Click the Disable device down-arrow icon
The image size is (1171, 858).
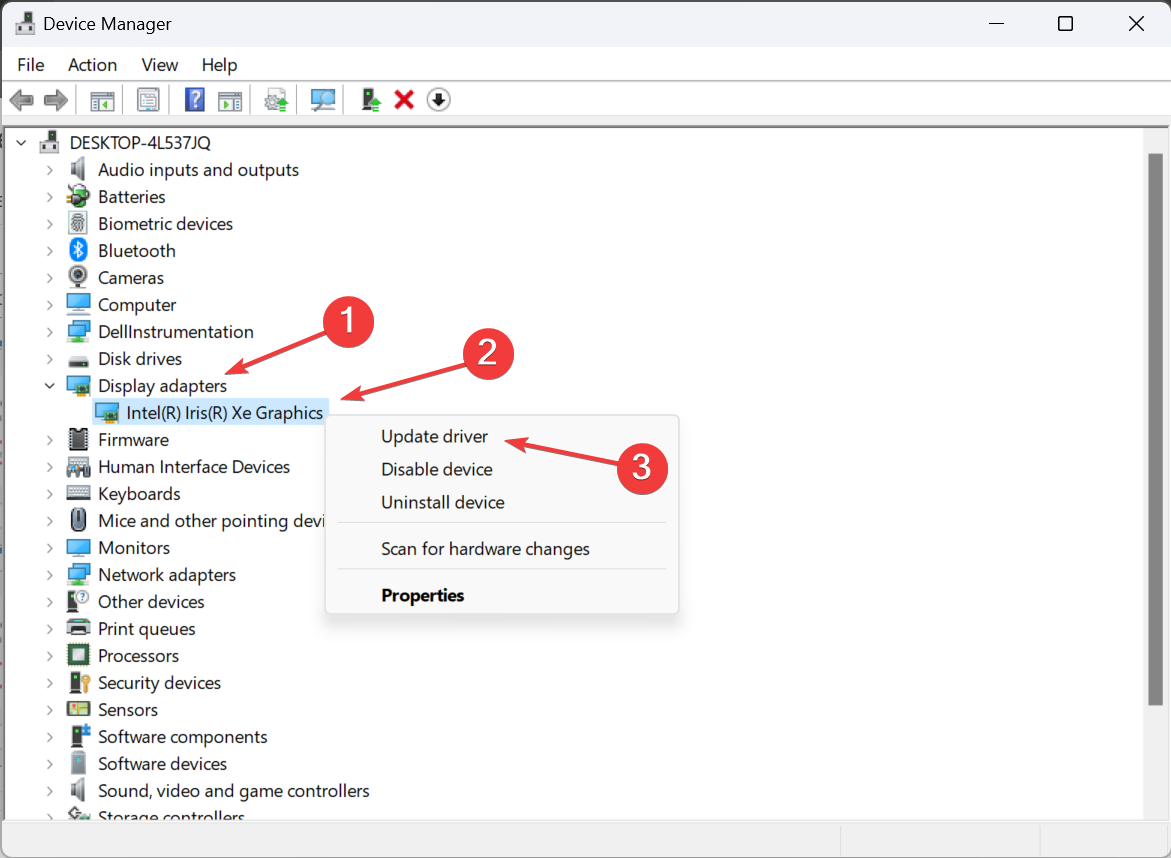pyautogui.click(x=438, y=99)
